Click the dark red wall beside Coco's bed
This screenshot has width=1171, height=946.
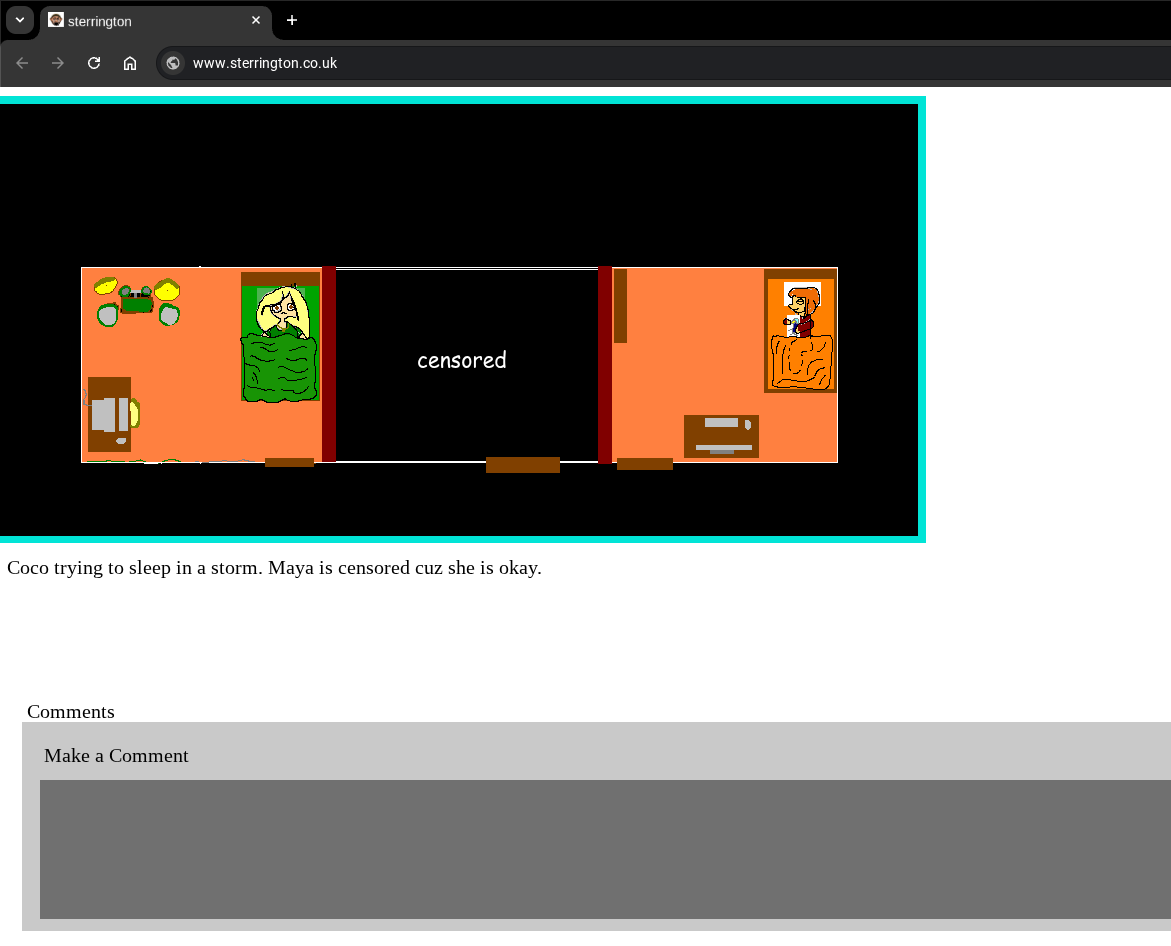click(329, 364)
